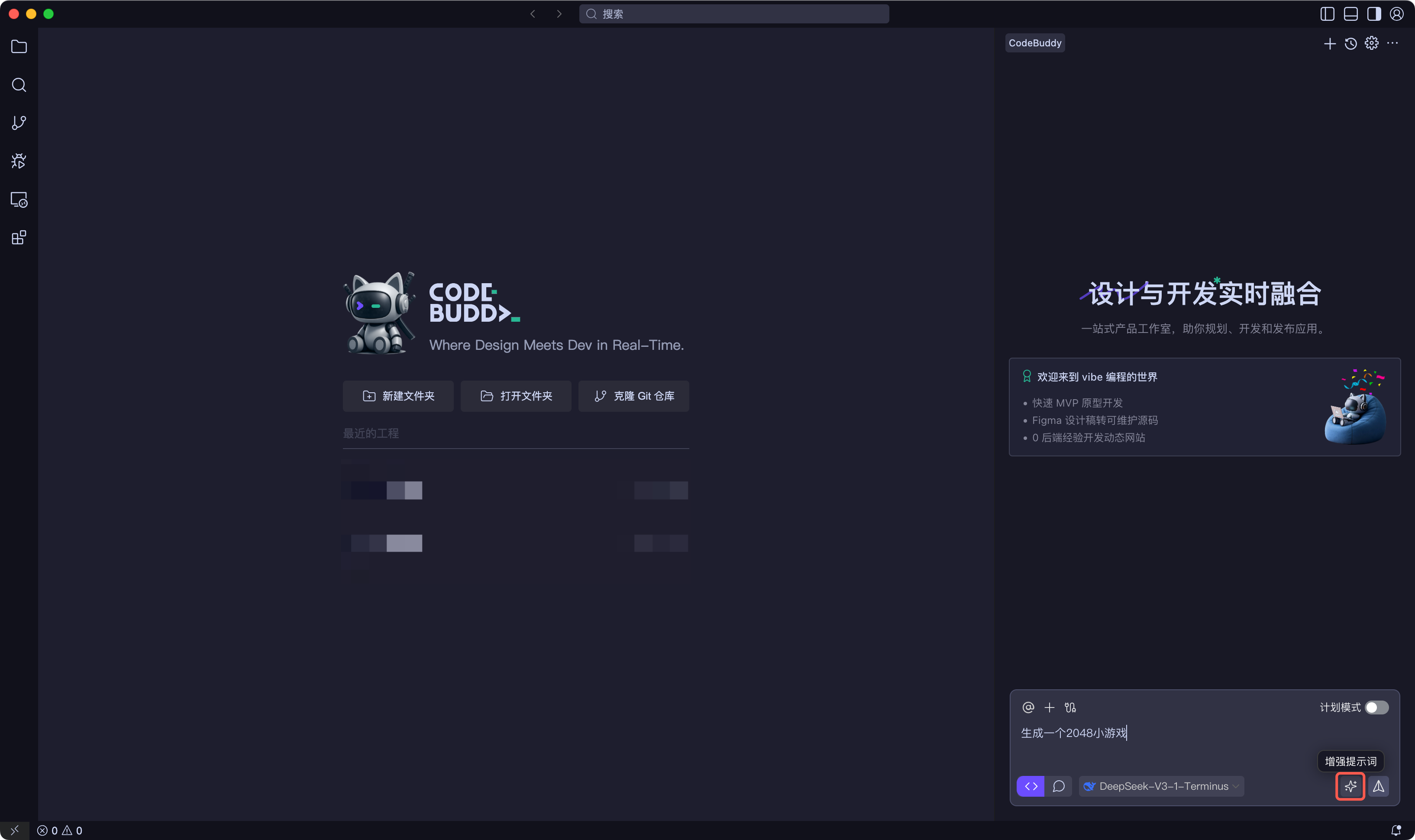Open the Search panel in activity bar

(x=19, y=85)
